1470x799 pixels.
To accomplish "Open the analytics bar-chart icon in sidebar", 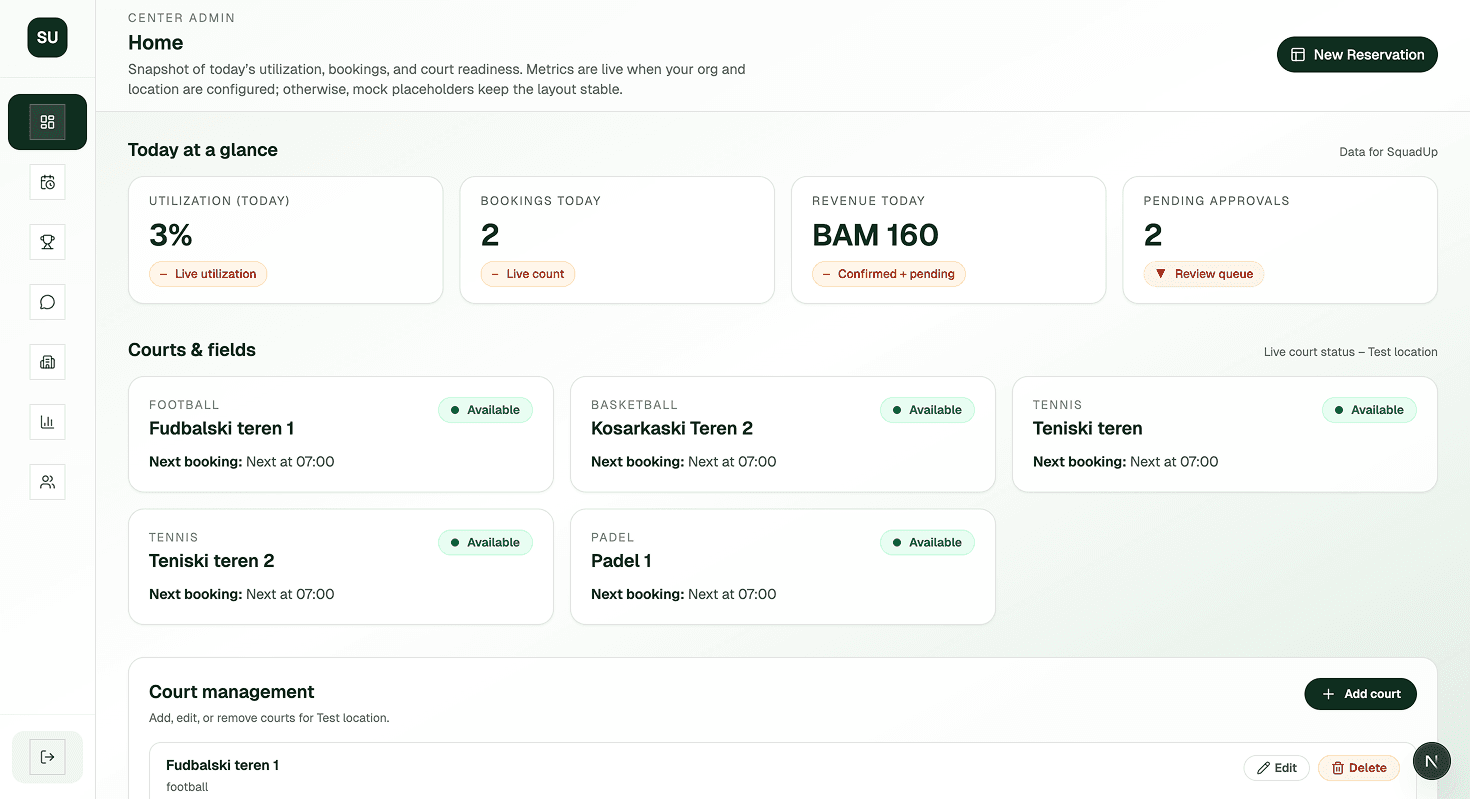I will [47, 422].
